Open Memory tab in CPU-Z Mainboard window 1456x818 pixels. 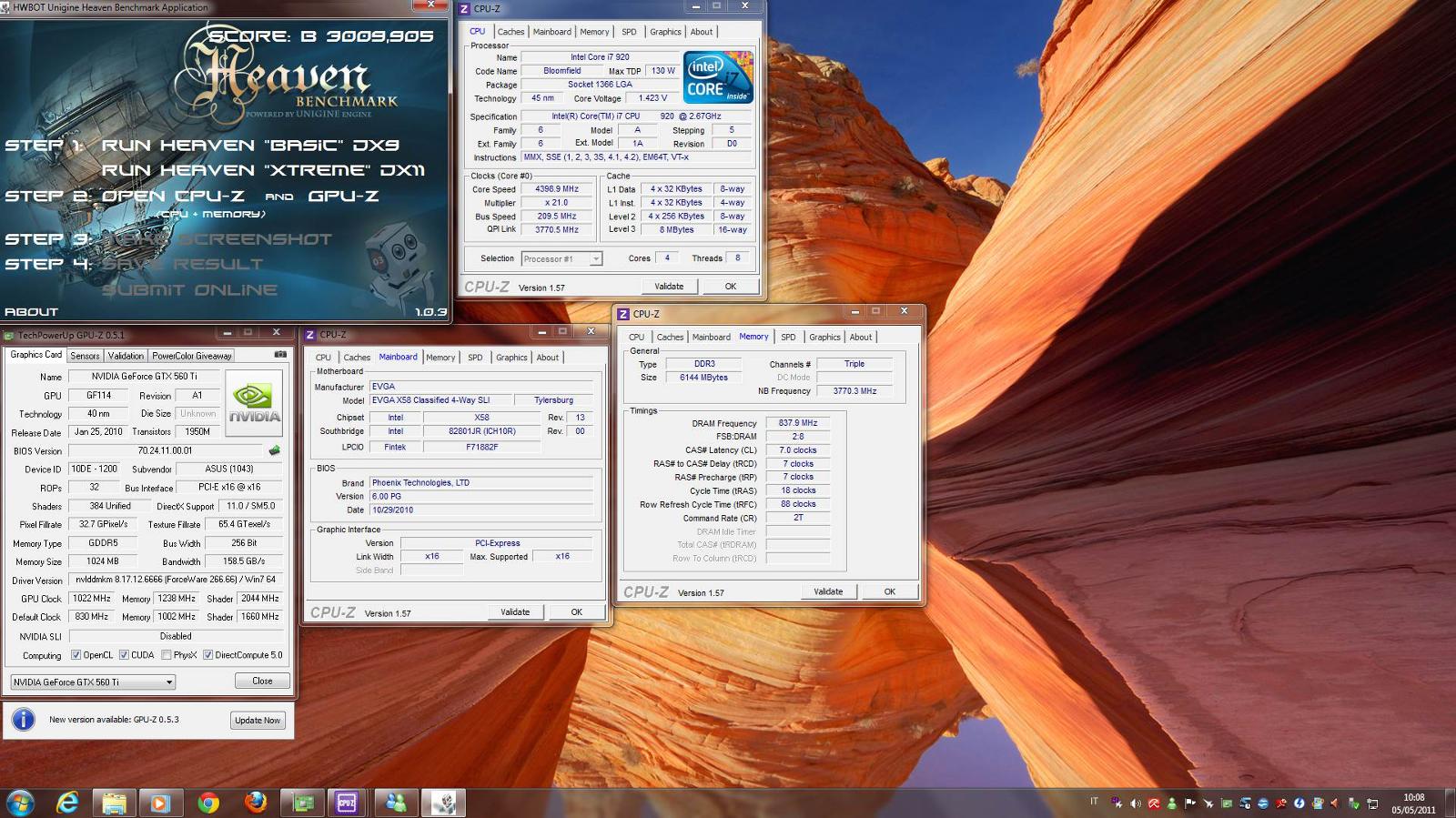(x=440, y=358)
